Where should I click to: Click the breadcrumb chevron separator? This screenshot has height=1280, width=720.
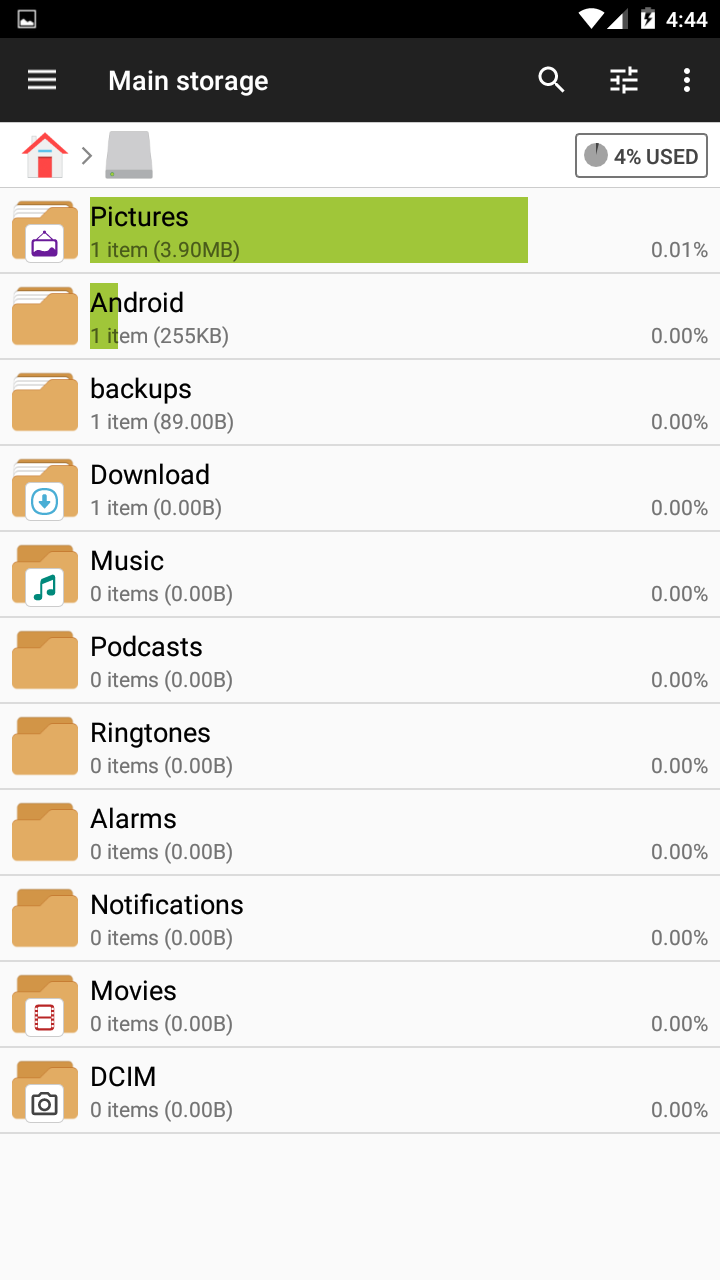tap(87, 156)
